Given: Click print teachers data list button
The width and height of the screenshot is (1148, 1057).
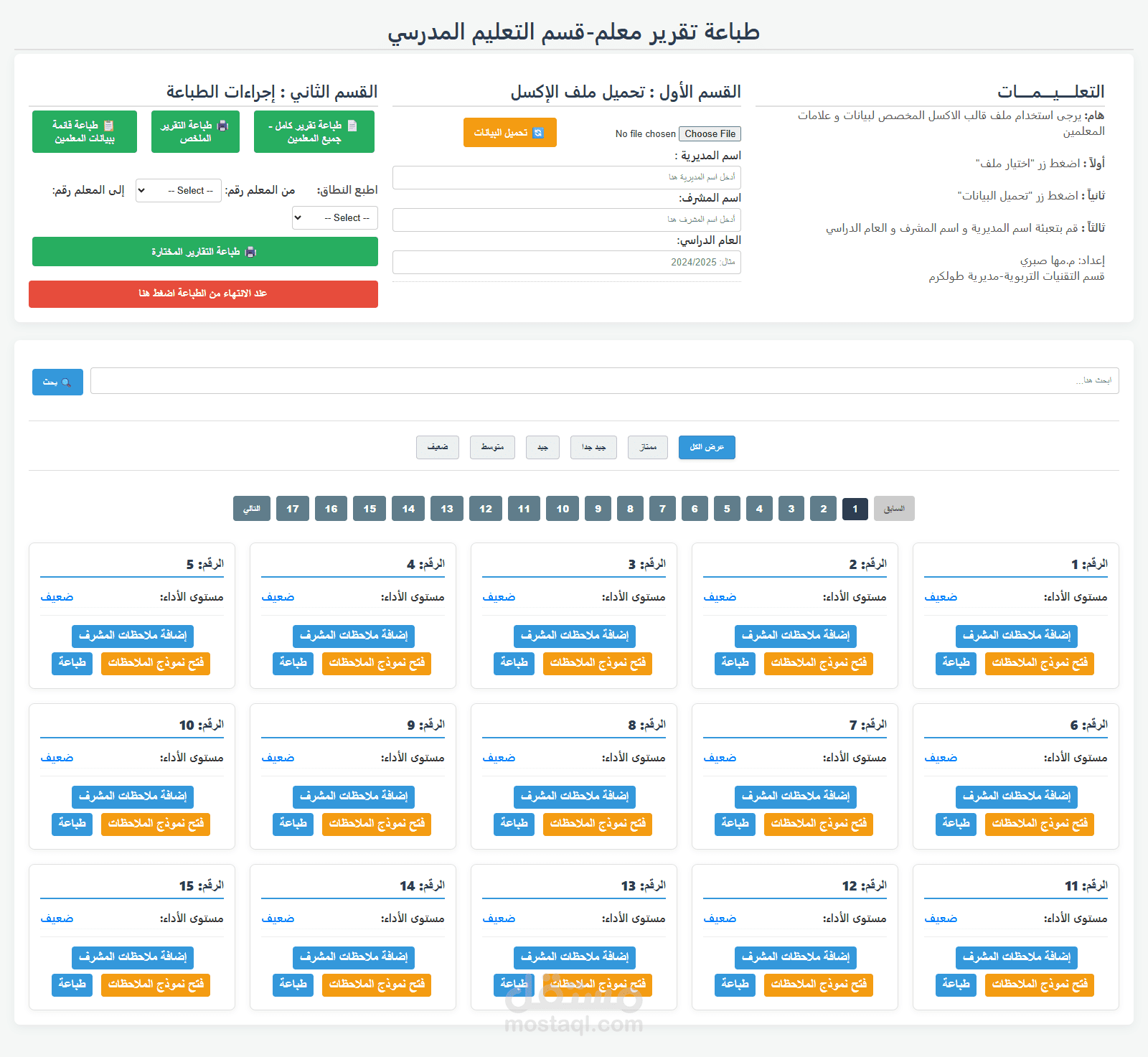Looking at the screenshot, I should pyautogui.click(x=85, y=132).
